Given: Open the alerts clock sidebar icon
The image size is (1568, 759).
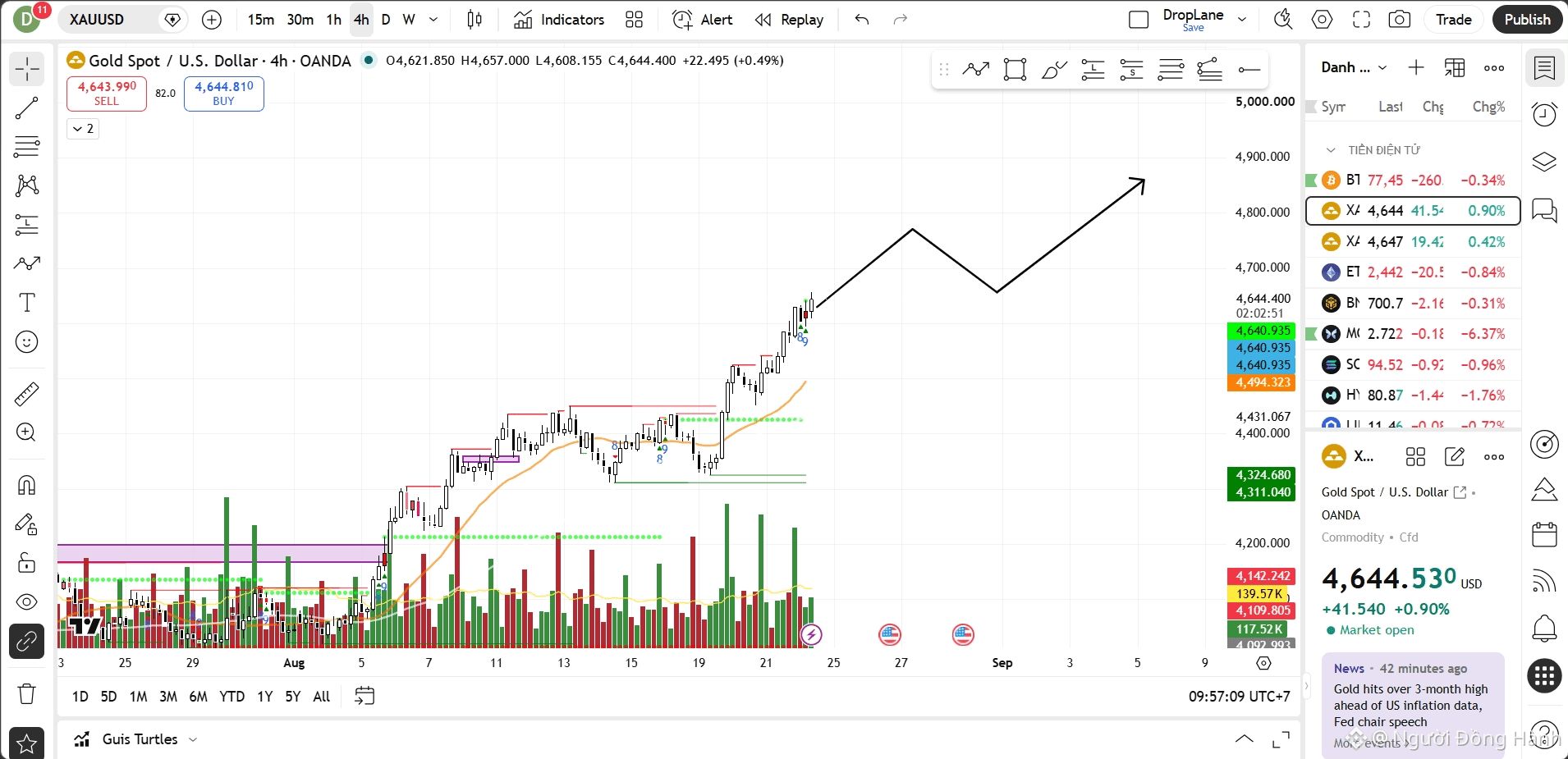Looking at the screenshot, I should (1544, 114).
